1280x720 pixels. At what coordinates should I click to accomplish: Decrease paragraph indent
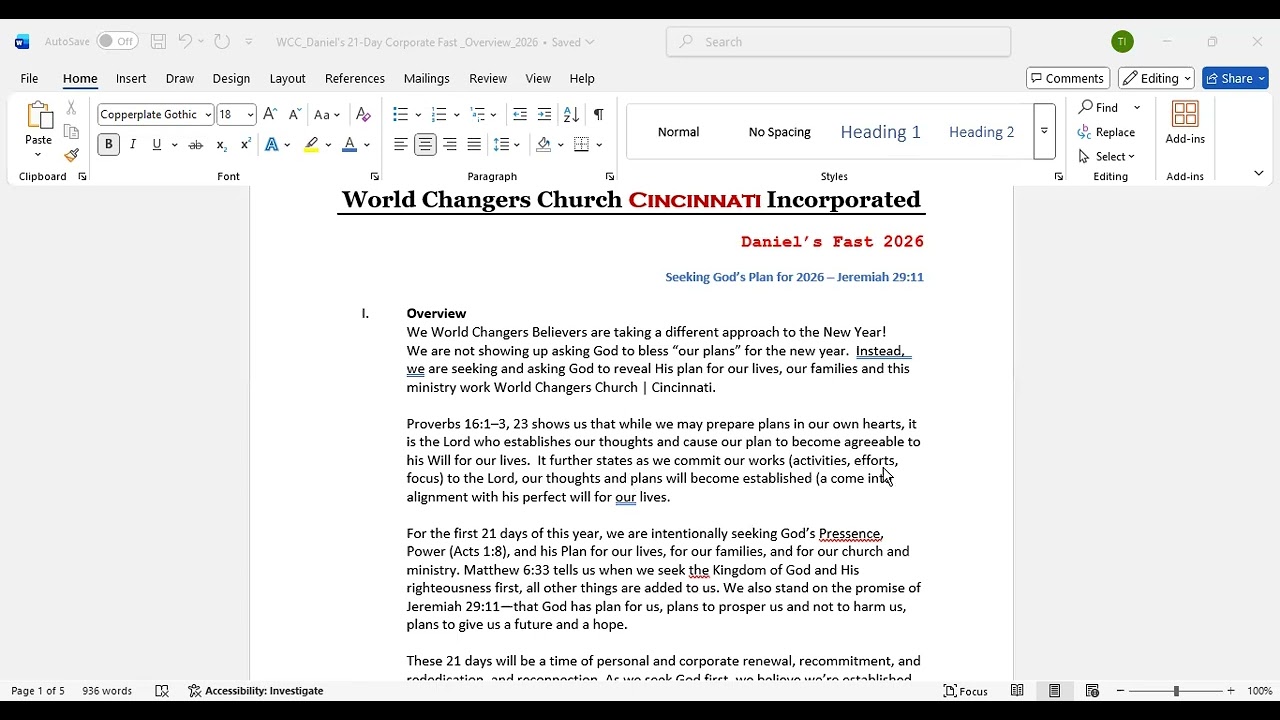[x=520, y=114]
